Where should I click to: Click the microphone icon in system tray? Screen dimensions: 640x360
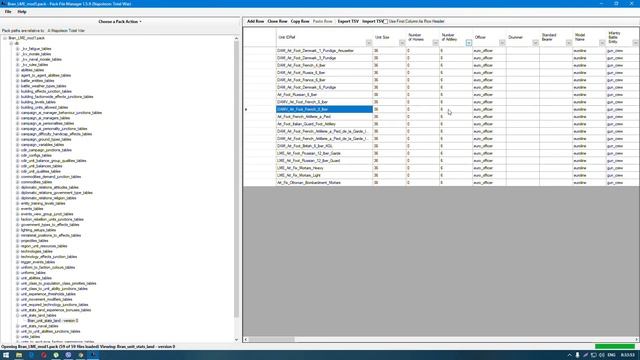577,355
